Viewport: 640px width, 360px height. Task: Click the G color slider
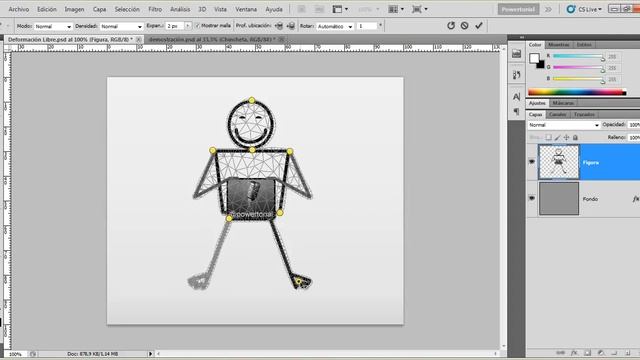(578, 67)
